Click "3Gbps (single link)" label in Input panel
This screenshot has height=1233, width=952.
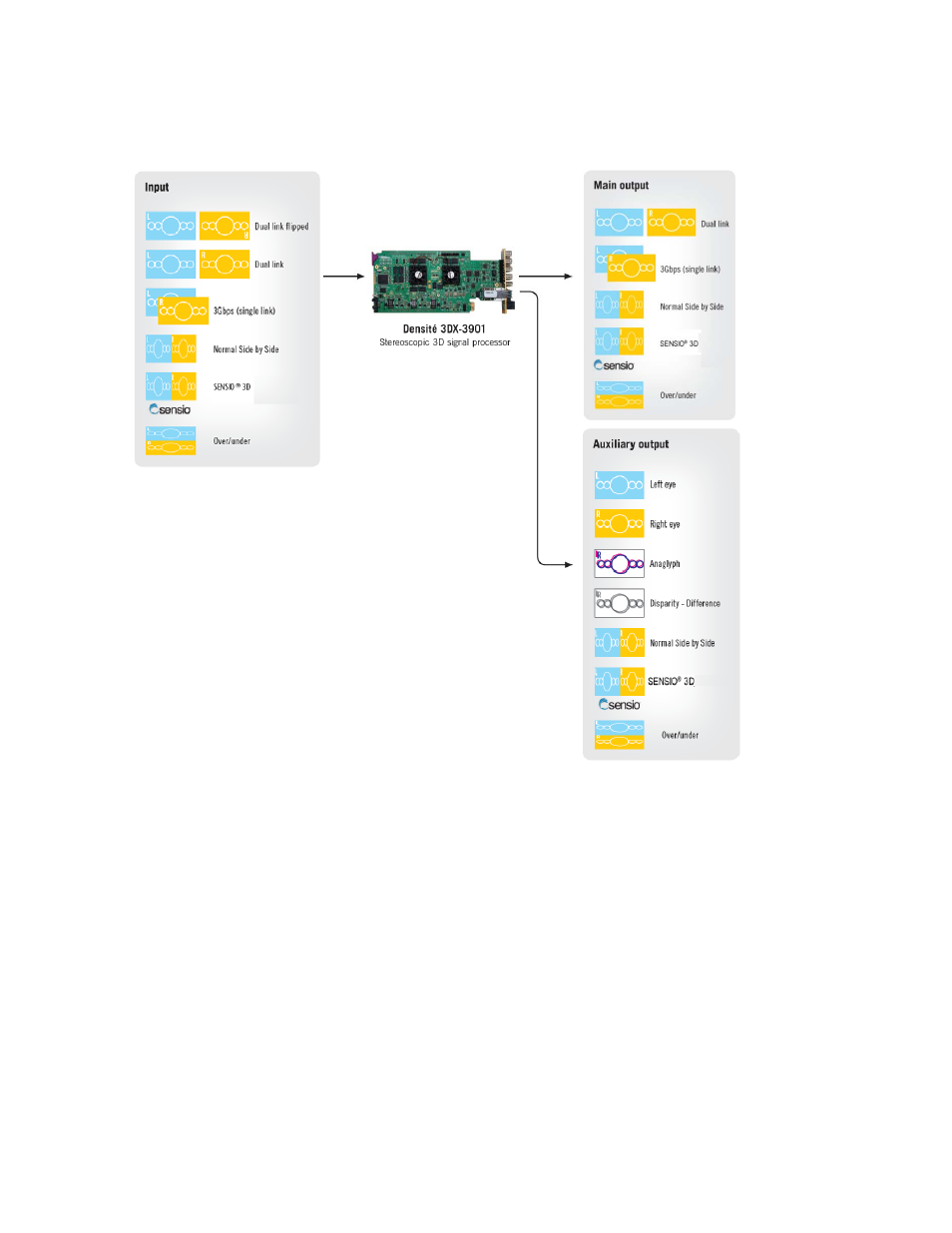tap(244, 310)
